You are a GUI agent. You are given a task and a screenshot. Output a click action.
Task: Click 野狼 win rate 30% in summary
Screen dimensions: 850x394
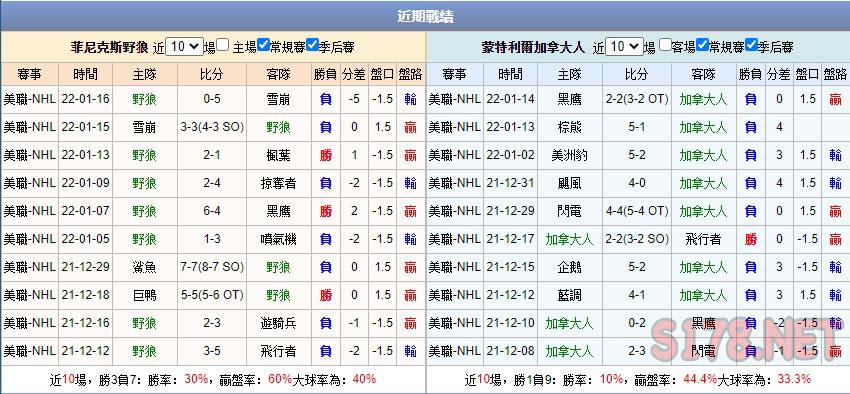pos(196,379)
